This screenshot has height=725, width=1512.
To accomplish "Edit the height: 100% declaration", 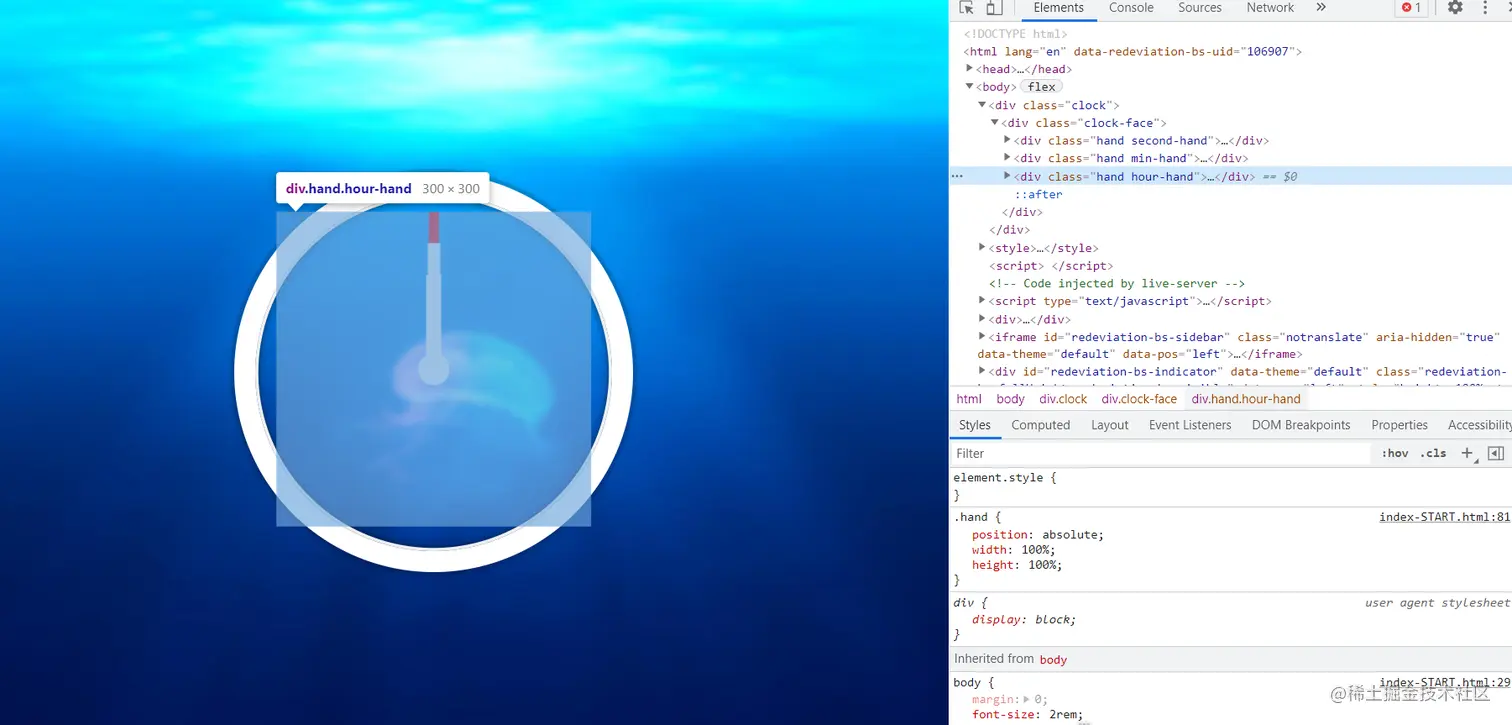I will 1016,565.
